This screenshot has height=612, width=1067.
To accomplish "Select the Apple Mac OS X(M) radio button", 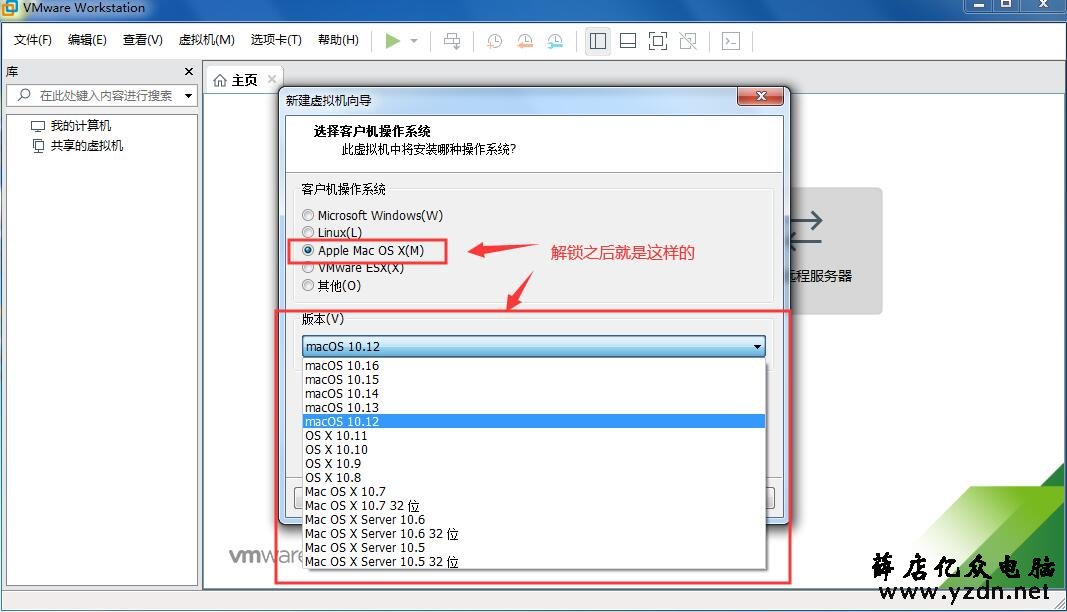I will pos(308,251).
